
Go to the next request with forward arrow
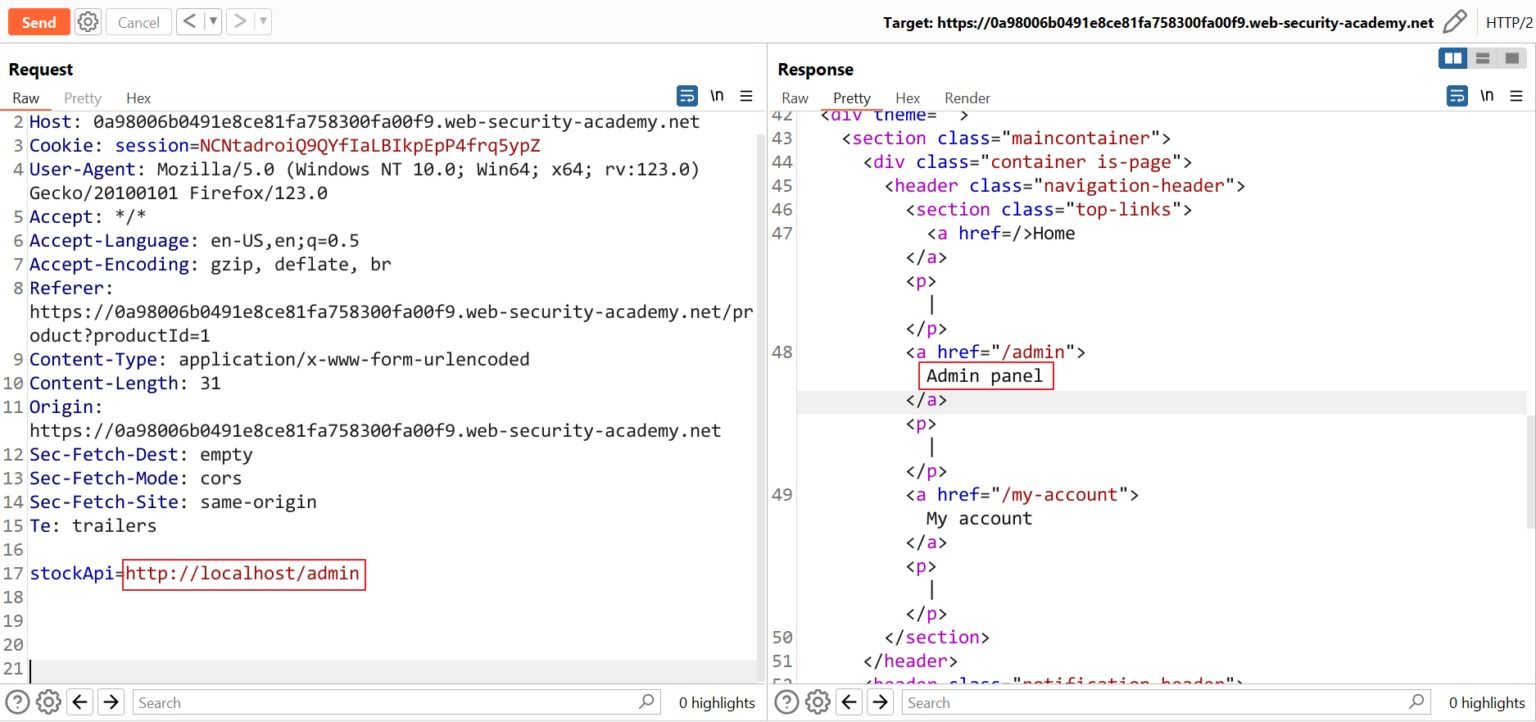(x=240, y=21)
